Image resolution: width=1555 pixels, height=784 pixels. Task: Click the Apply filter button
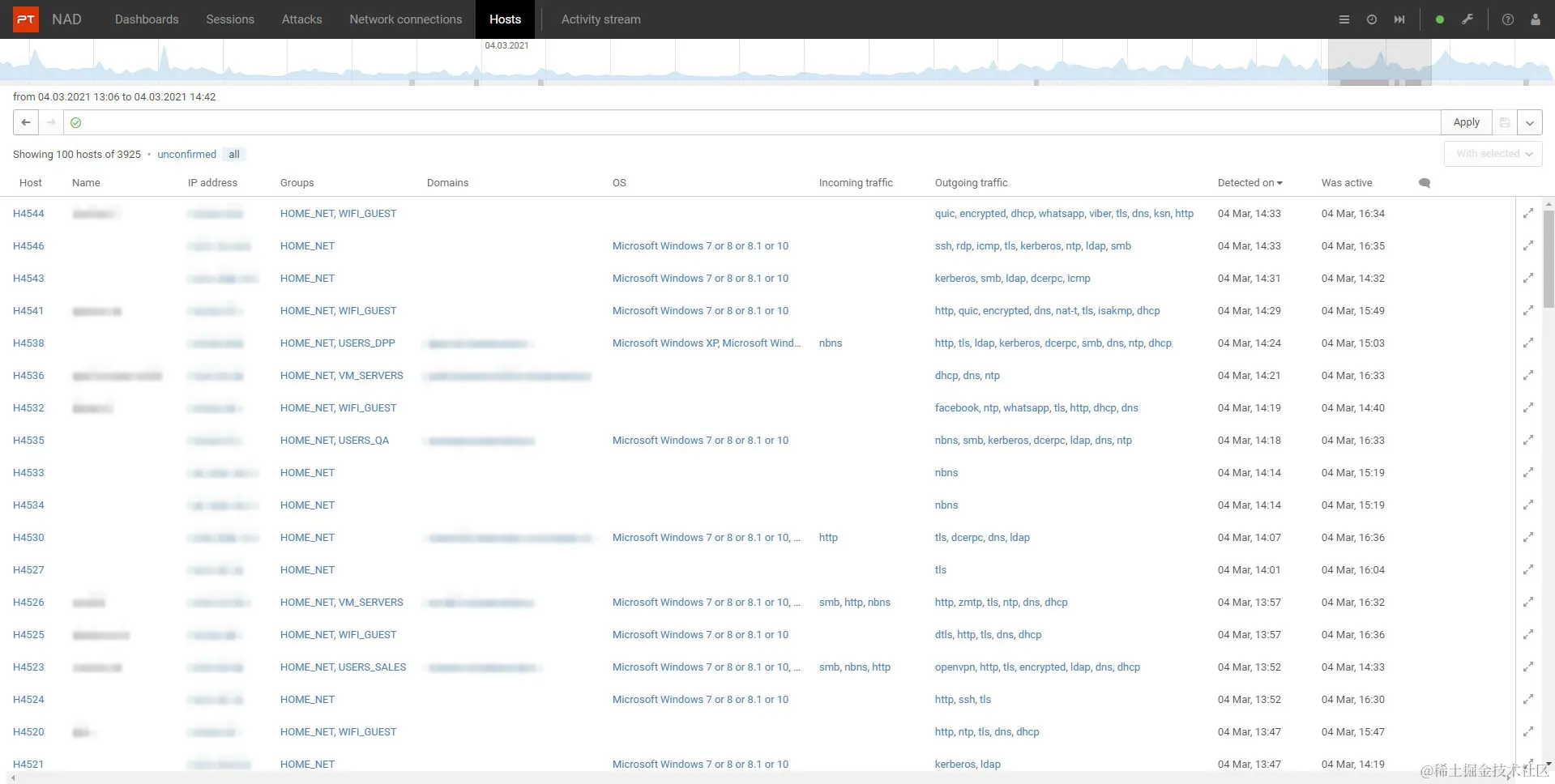pyautogui.click(x=1467, y=122)
